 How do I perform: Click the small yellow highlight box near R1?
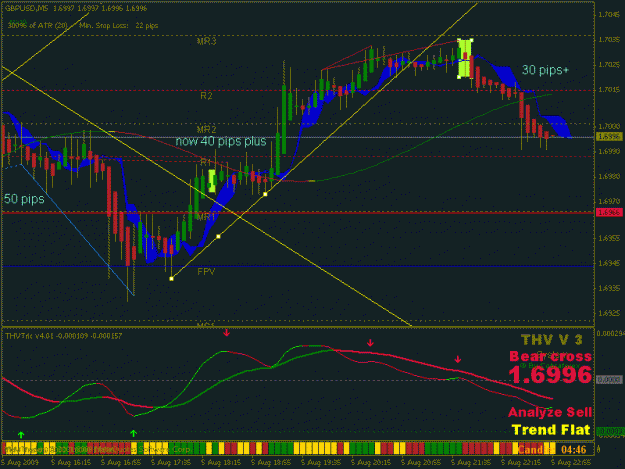pyautogui.click(x=212, y=181)
